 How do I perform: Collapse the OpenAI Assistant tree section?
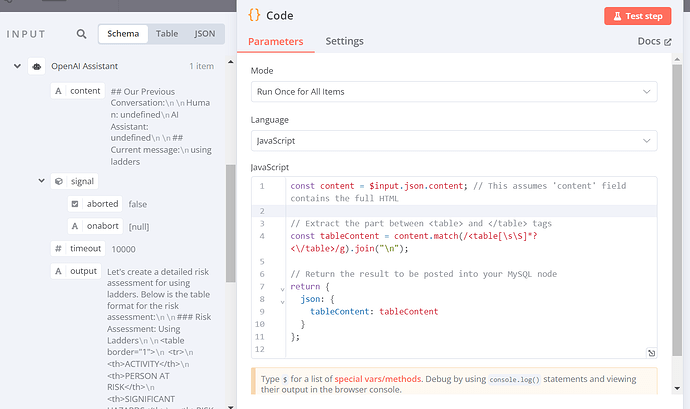(x=17, y=66)
